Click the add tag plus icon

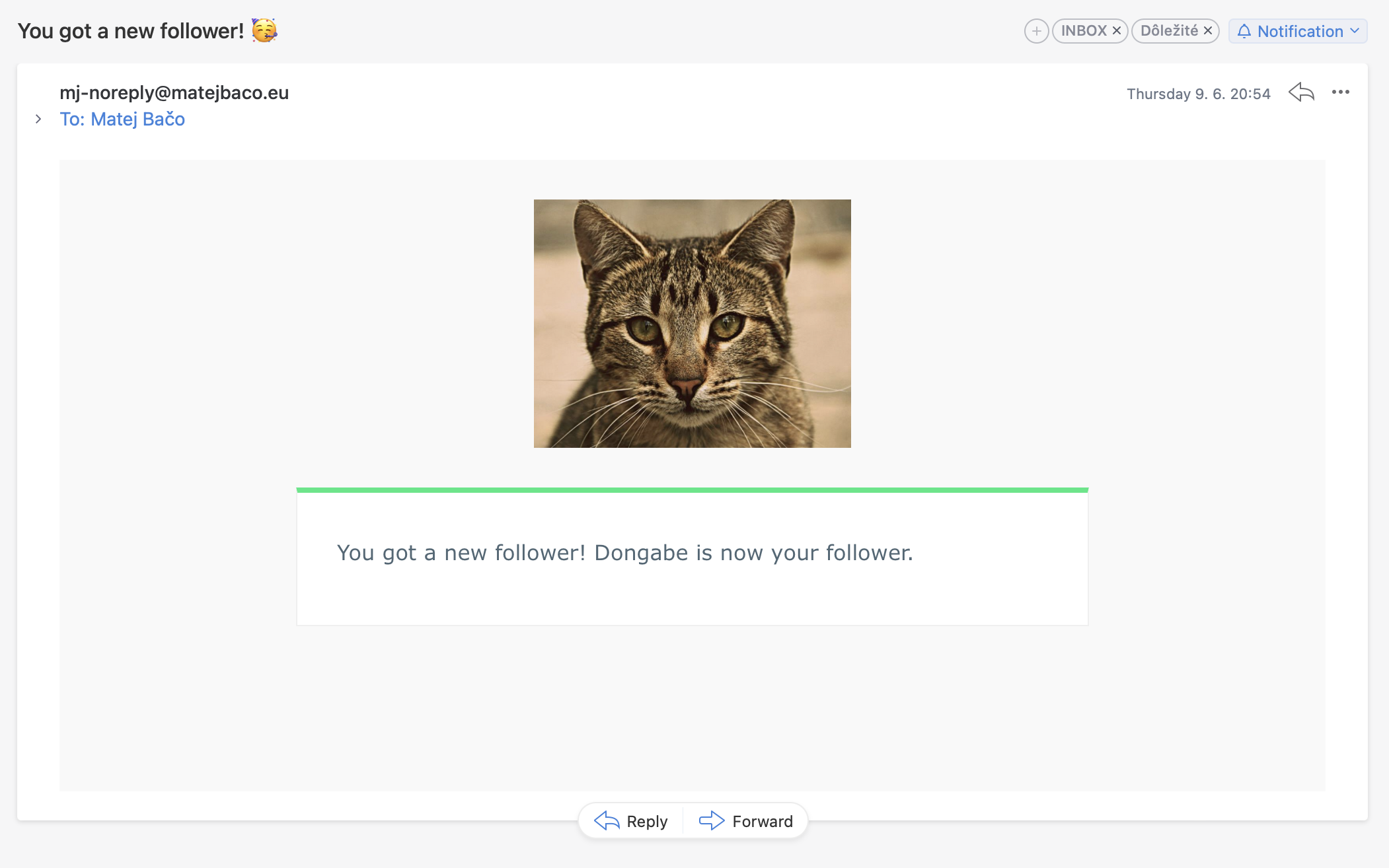[x=1036, y=31]
